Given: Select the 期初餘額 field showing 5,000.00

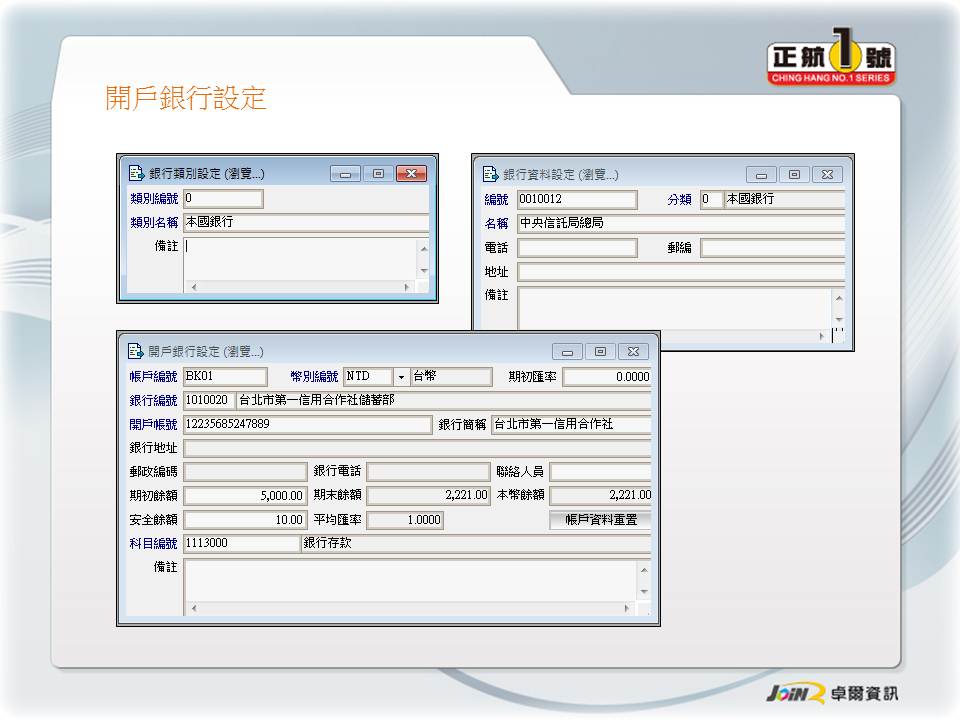Looking at the screenshot, I should coord(245,496).
